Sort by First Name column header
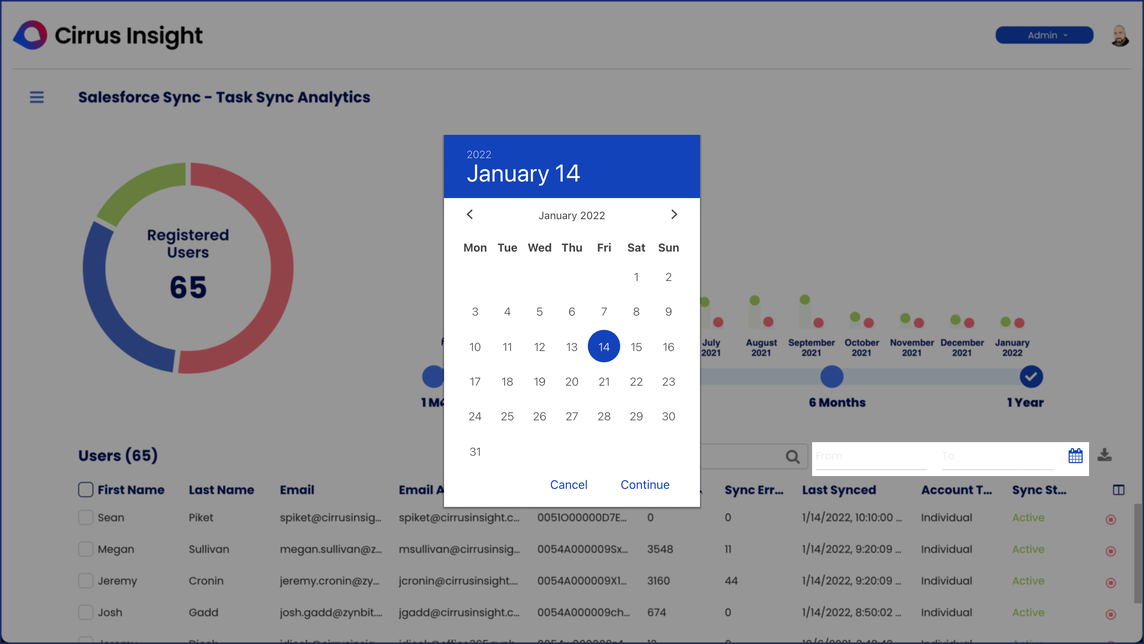Image resolution: width=1144 pixels, height=644 pixels. (131, 490)
